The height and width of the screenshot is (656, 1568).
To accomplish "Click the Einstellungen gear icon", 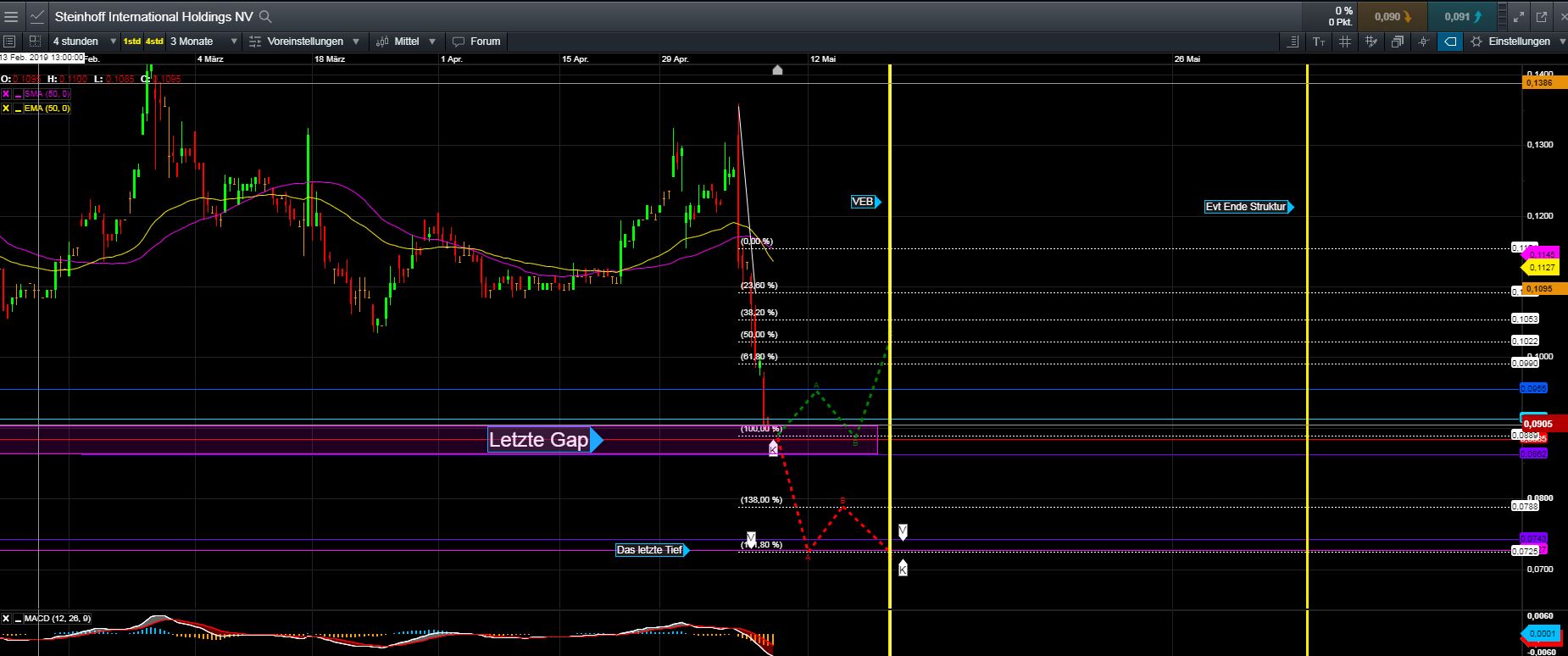I will point(1476,41).
